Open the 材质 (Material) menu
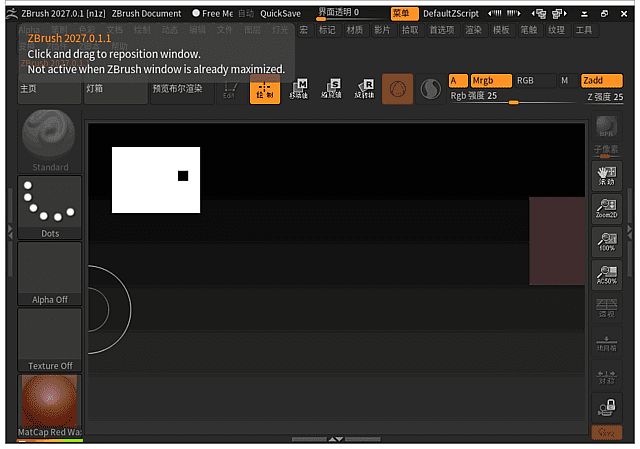The image size is (640, 449). [355, 30]
